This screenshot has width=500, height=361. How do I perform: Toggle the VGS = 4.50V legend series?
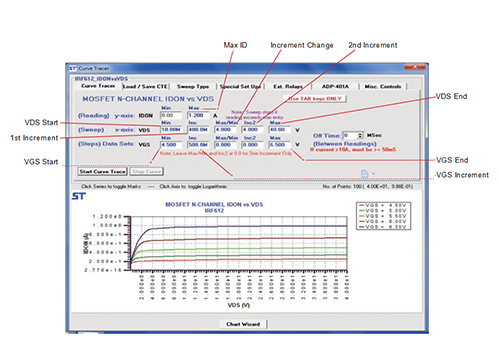pos(383,205)
